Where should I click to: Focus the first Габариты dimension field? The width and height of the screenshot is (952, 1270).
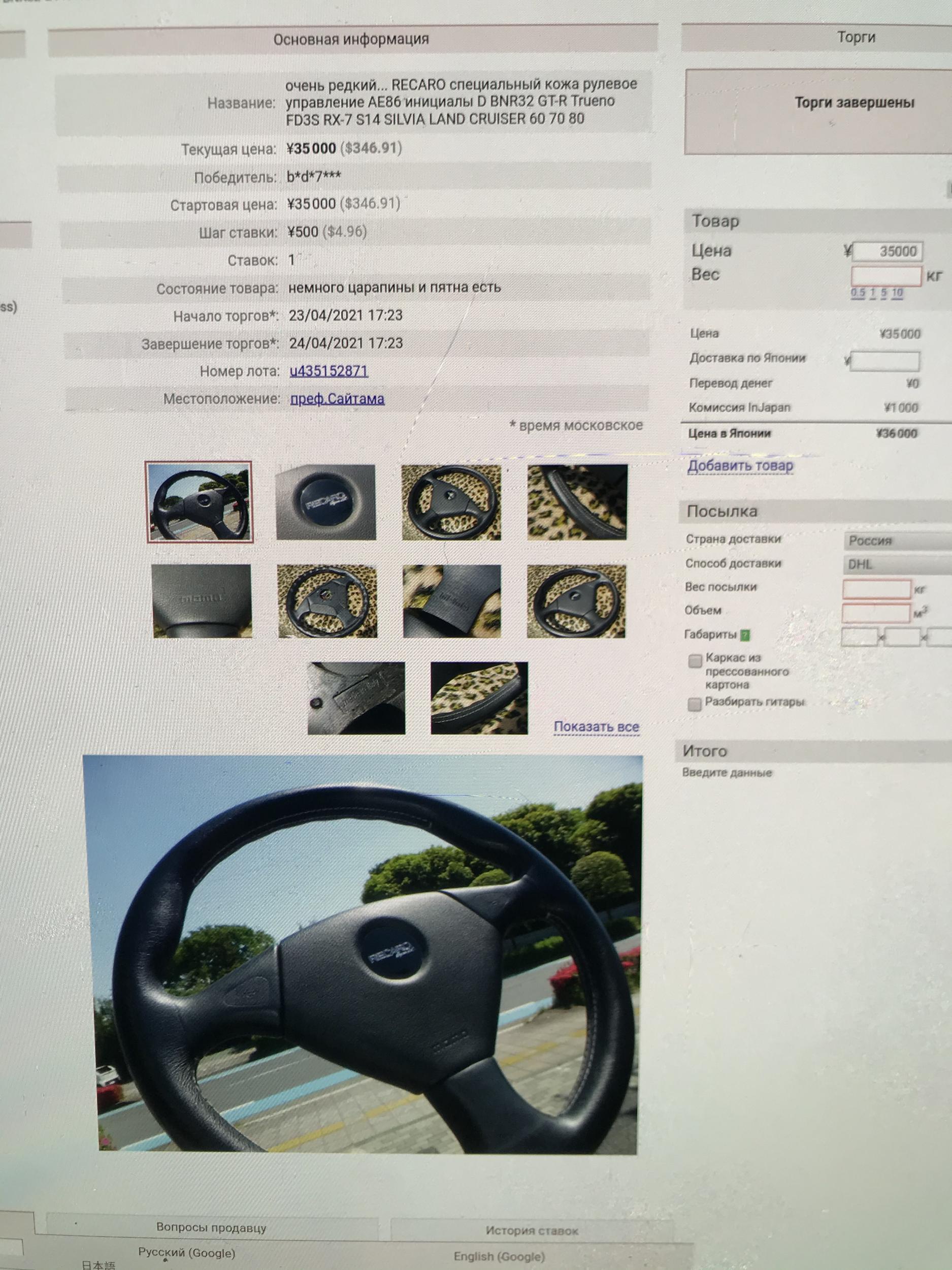click(x=859, y=638)
